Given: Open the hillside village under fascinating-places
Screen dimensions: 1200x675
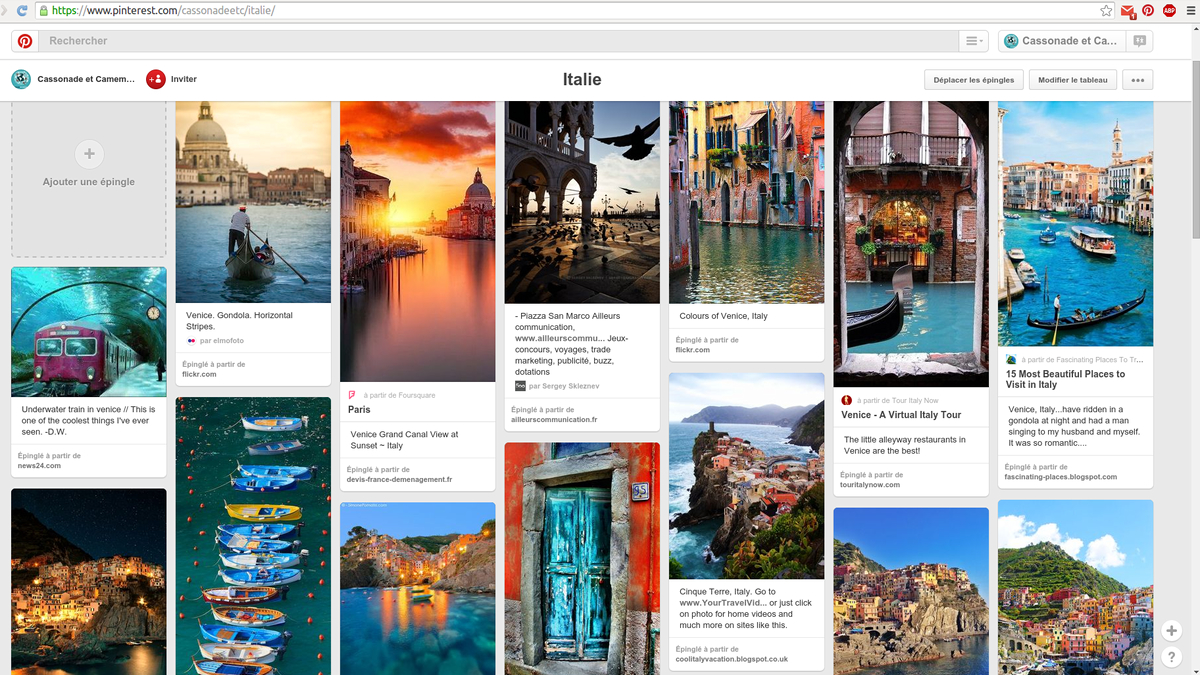Looking at the screenshot, I should [1075, 587].
